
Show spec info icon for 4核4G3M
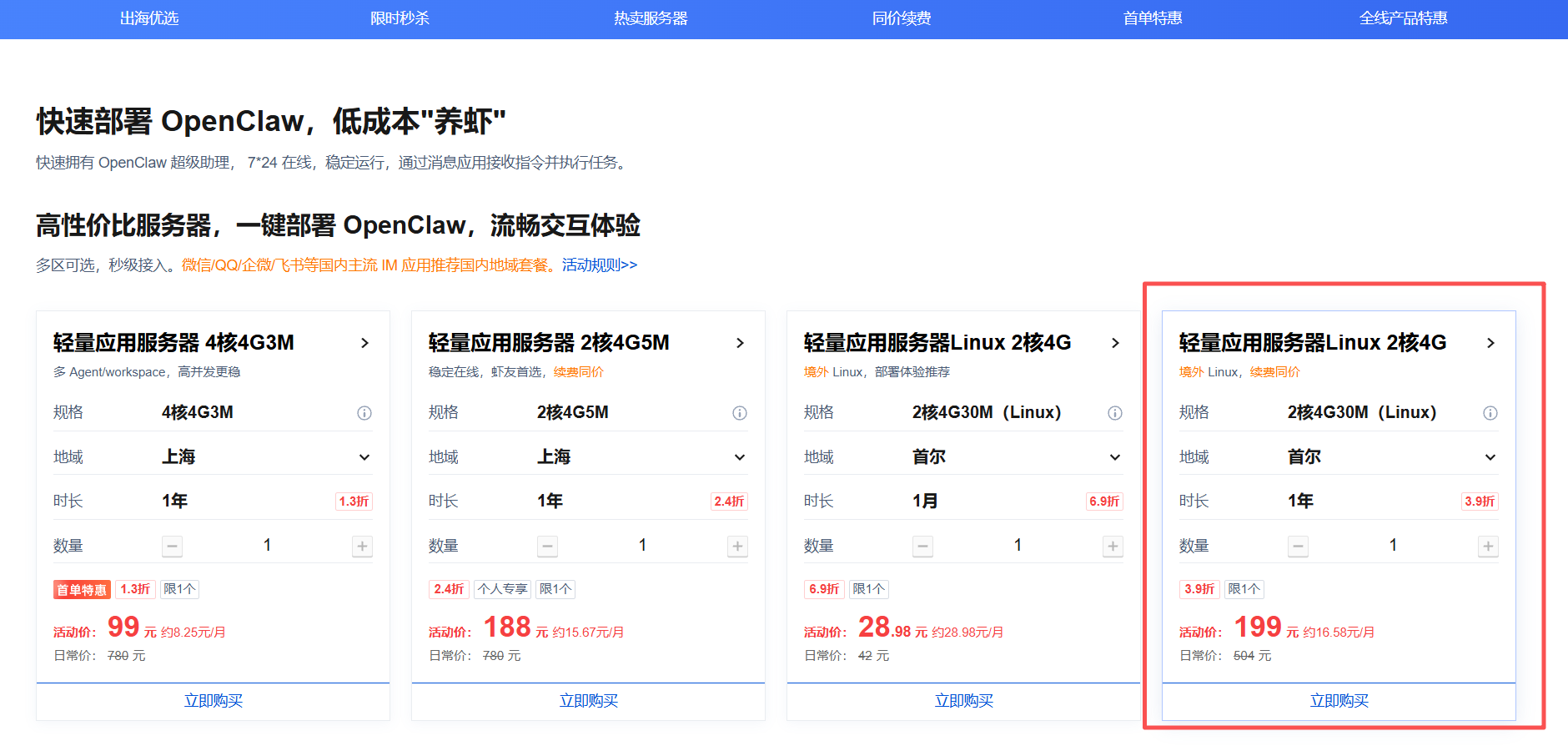click(364, 413)
